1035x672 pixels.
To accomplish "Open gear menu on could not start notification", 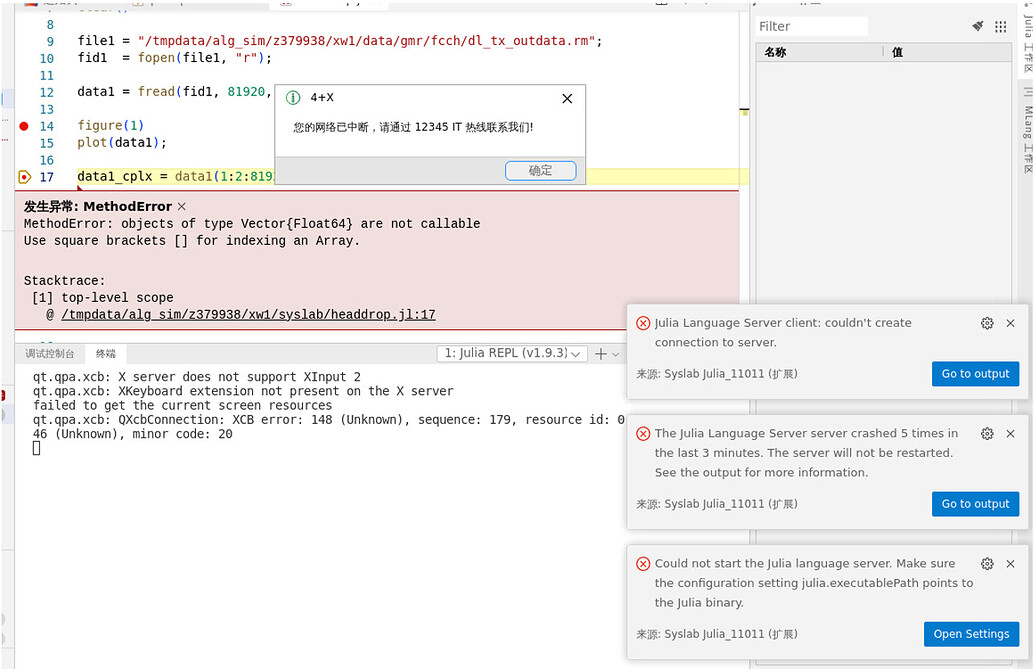I will (987, 564).
